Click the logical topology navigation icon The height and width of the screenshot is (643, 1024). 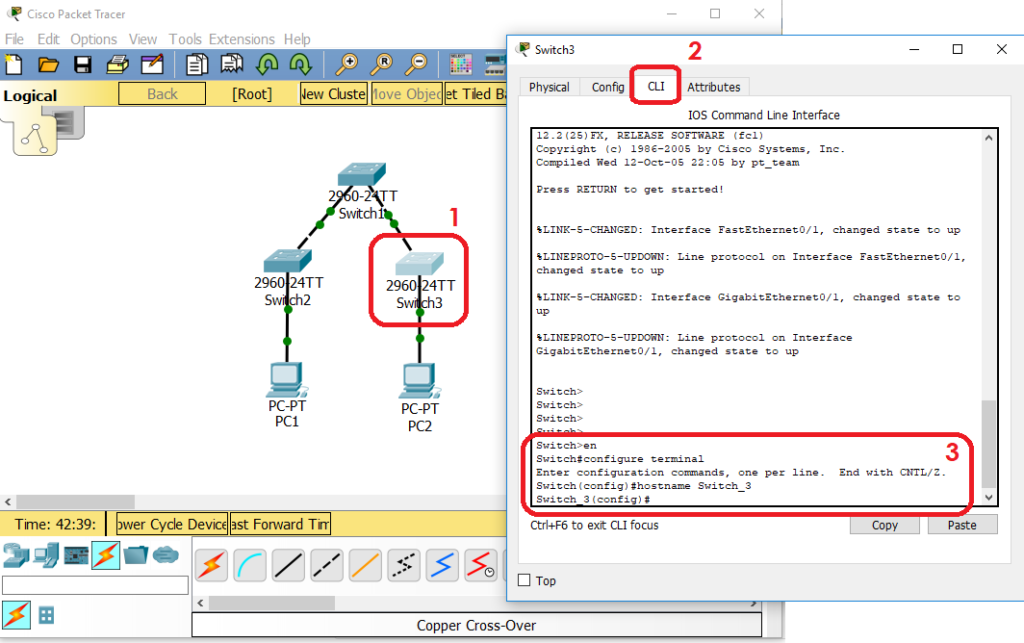[35, 137]
